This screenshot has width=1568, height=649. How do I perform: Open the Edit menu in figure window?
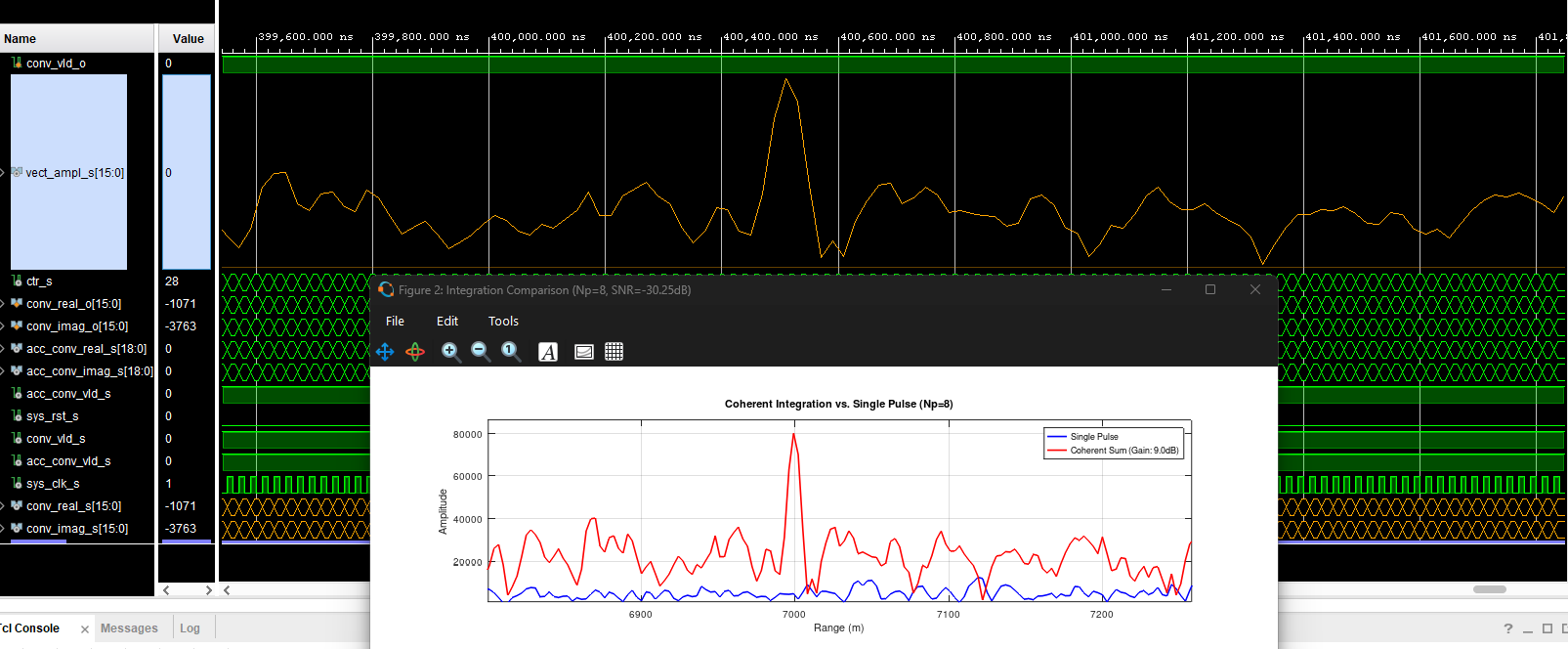pos(447,321)
